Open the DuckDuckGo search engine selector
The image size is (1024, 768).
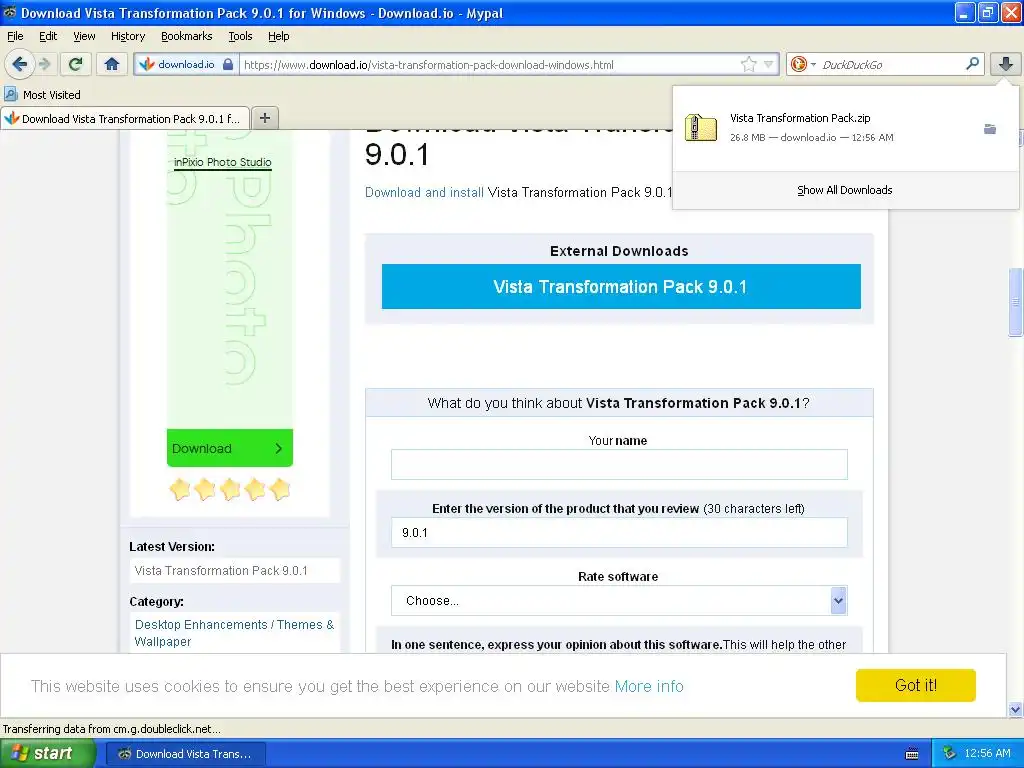click(803, 64)
